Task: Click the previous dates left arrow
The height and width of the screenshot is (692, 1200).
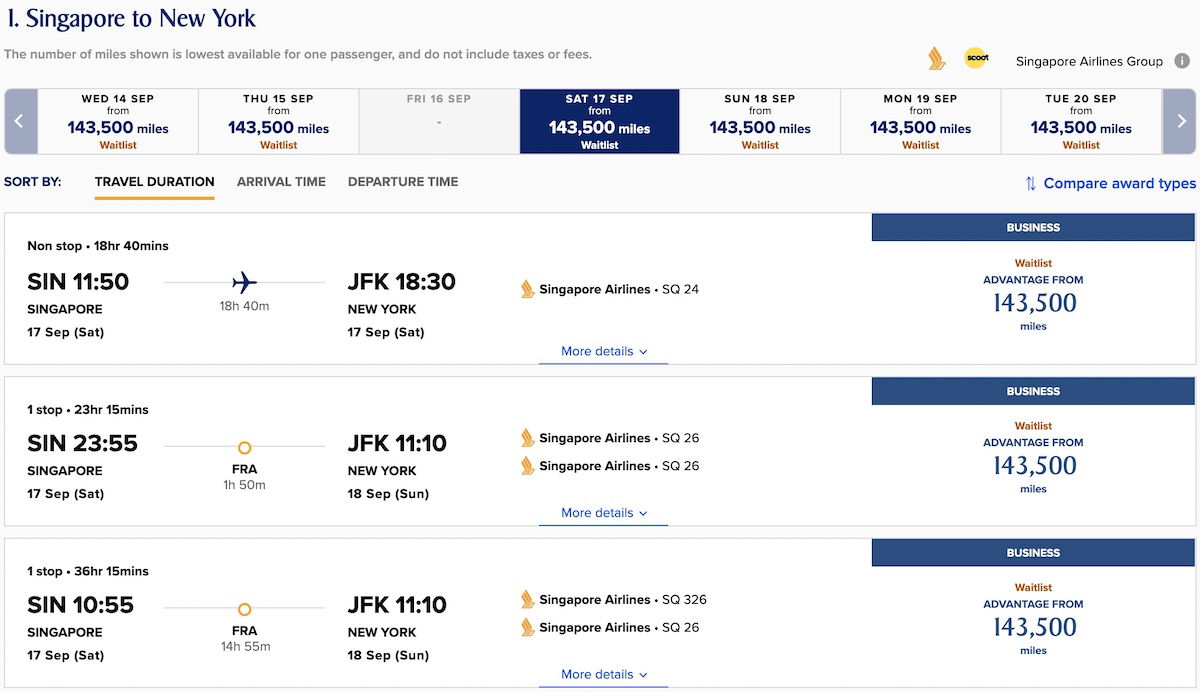Action: (x=20, y=121)
